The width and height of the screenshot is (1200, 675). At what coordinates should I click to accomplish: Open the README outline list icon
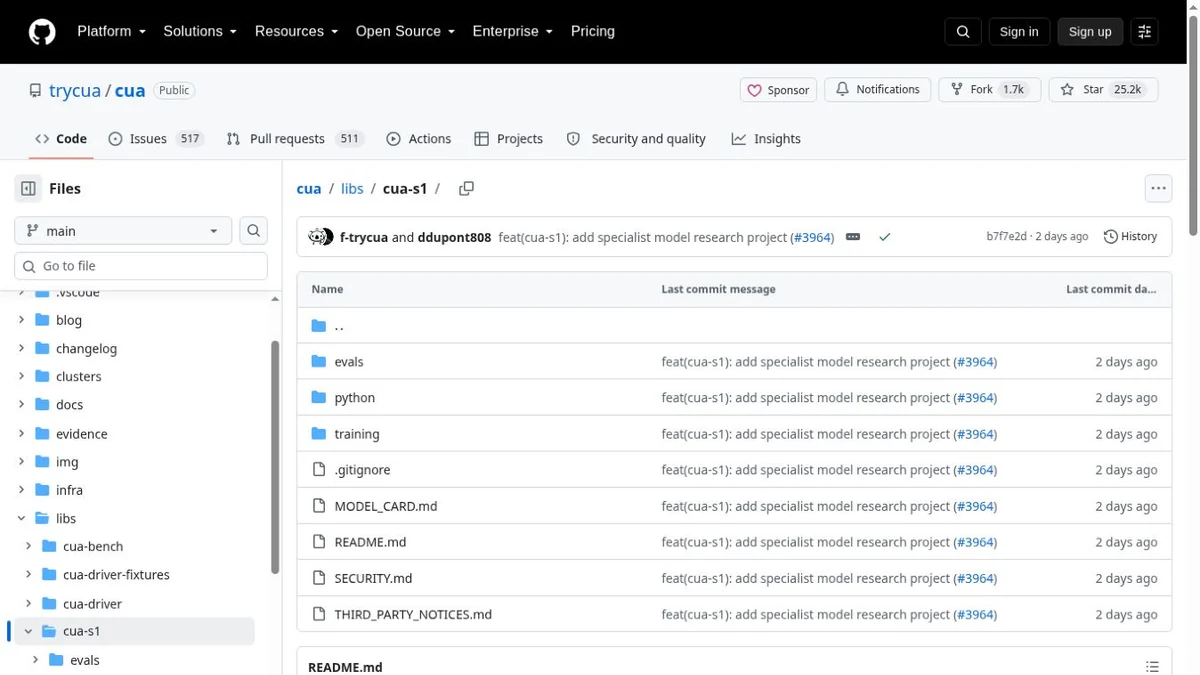1152,667
